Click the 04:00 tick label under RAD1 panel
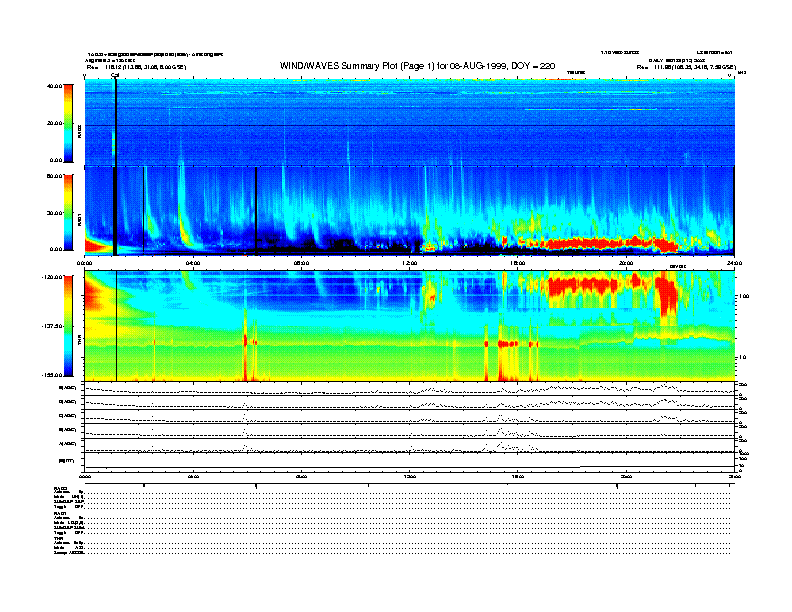The image size is (792, 612). click(x=193, y=263)
